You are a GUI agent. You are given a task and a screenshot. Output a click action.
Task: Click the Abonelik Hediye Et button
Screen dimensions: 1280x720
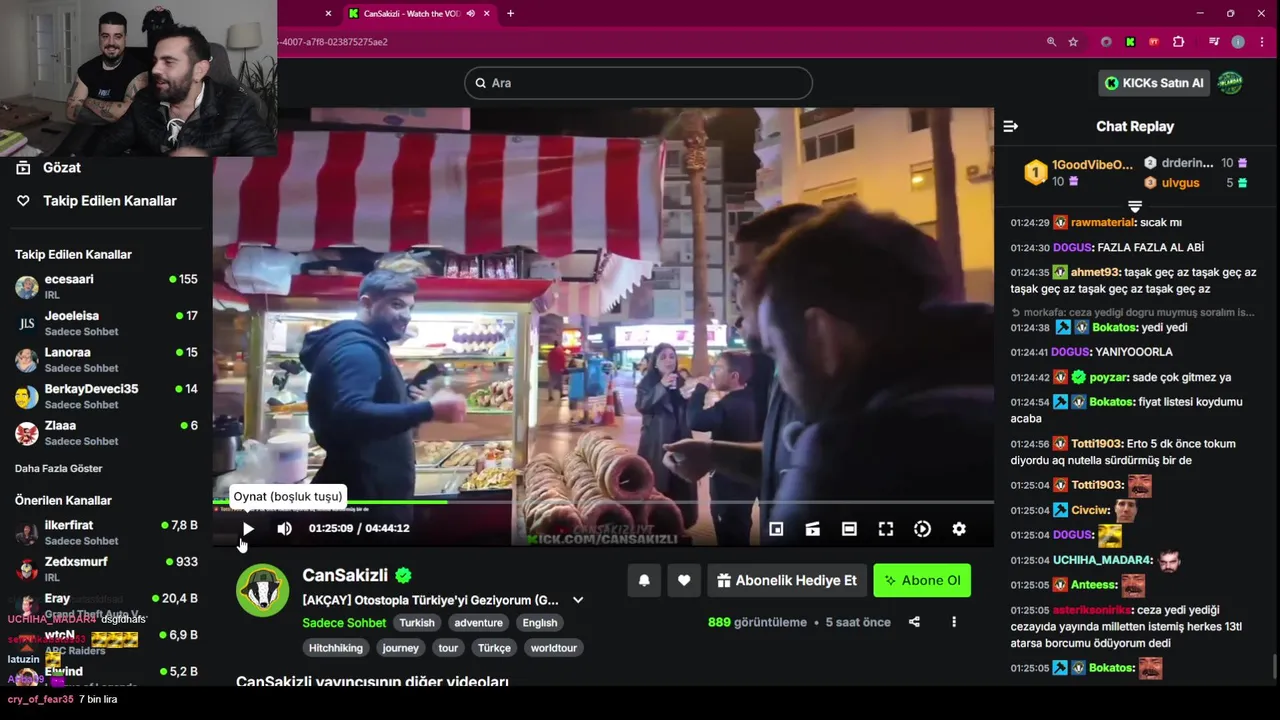787,580
